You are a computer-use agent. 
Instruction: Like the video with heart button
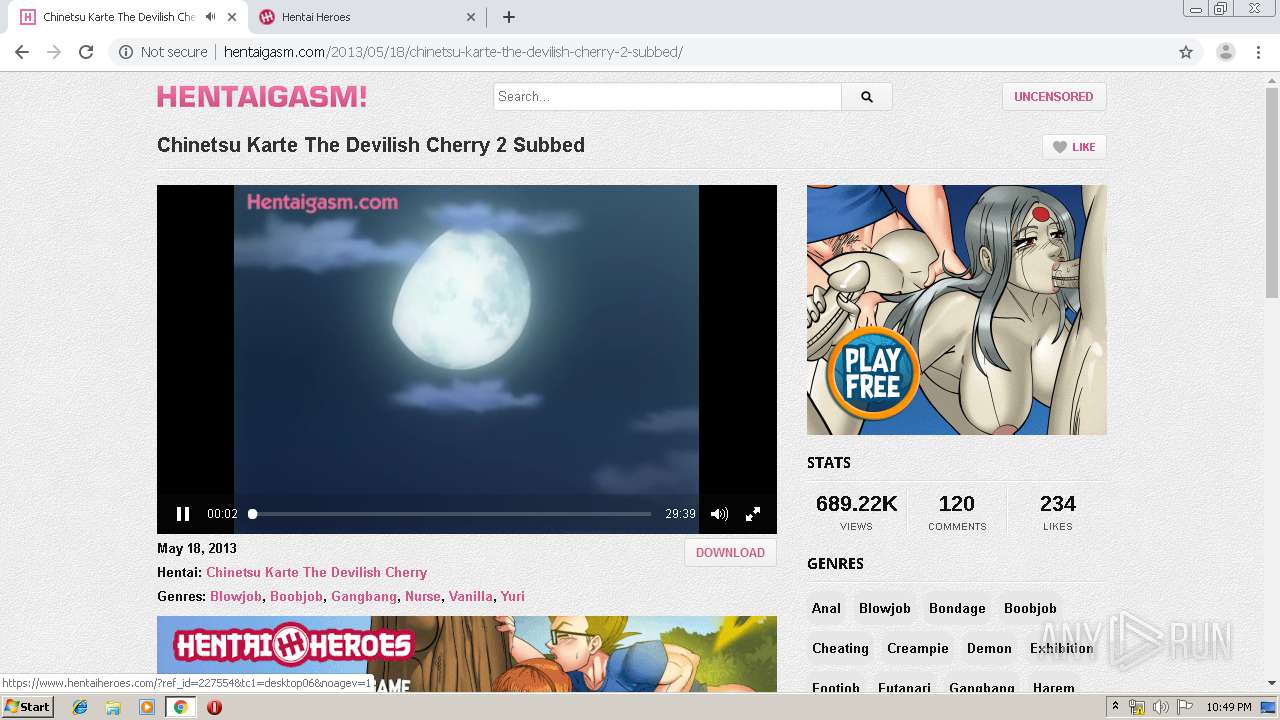coord(1074,147)
